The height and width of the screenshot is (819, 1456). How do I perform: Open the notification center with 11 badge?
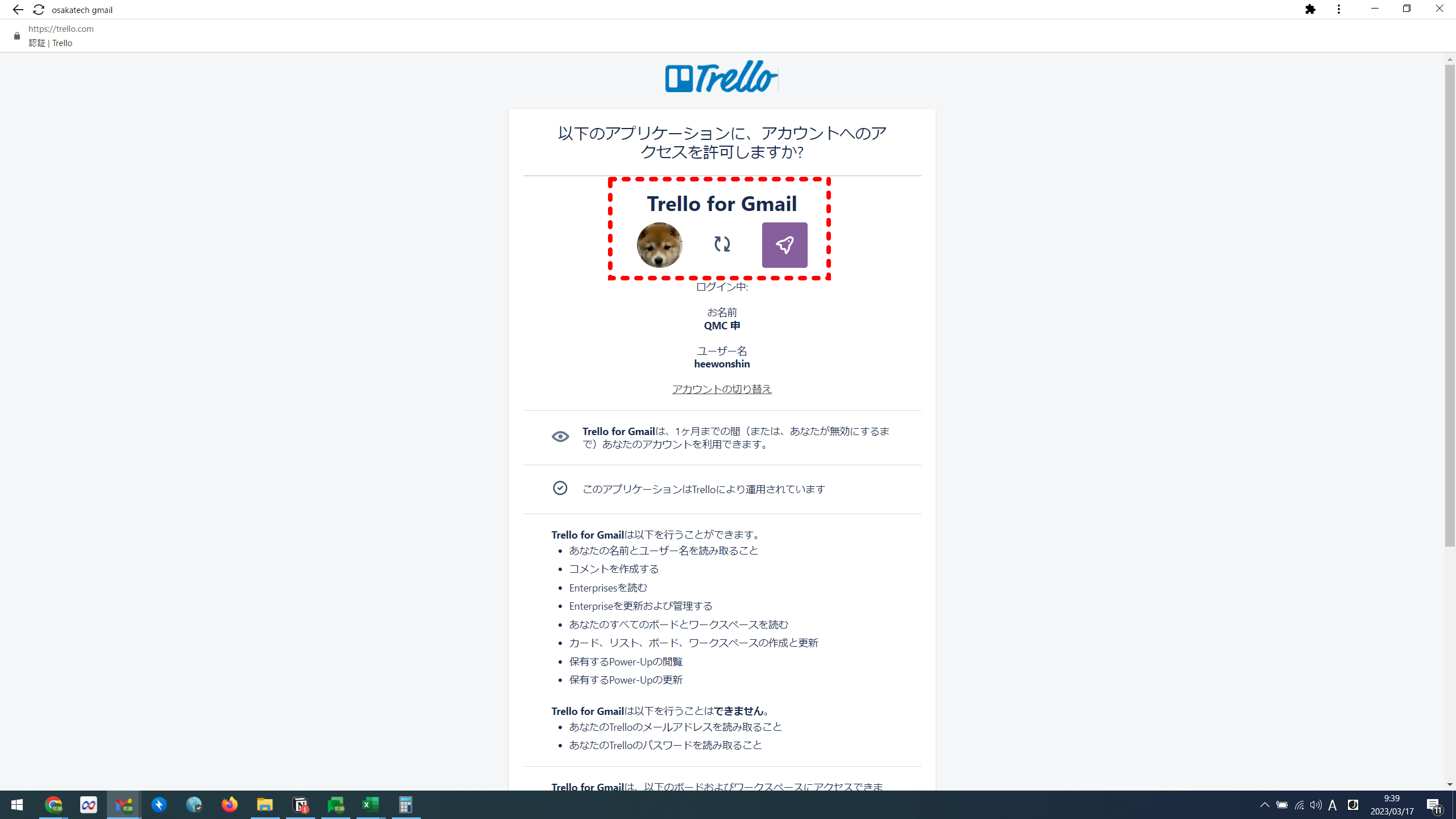coord(1434,805)
